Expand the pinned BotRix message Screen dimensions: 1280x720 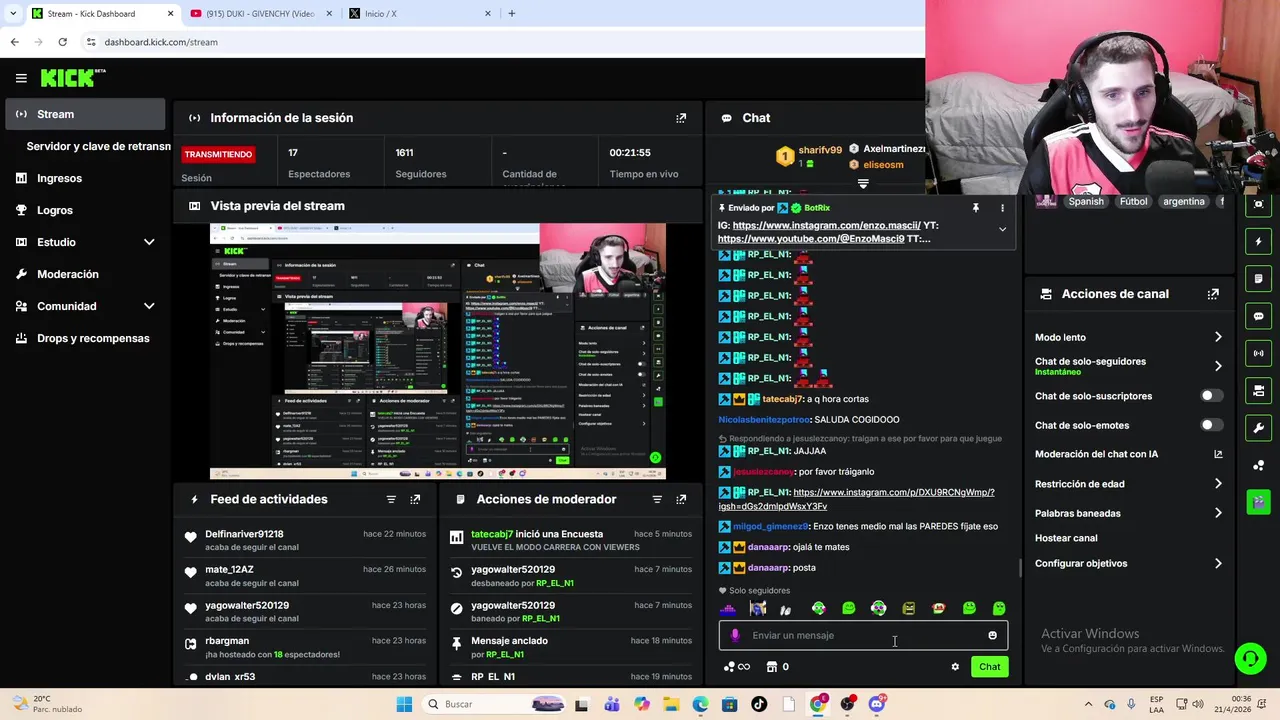(x=1002, y=229)
